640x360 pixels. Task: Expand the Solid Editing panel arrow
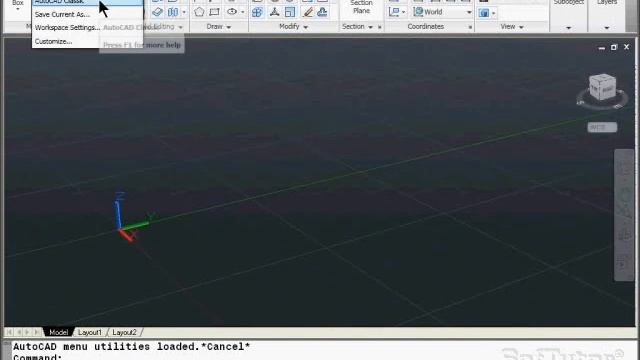click(180, 27)
